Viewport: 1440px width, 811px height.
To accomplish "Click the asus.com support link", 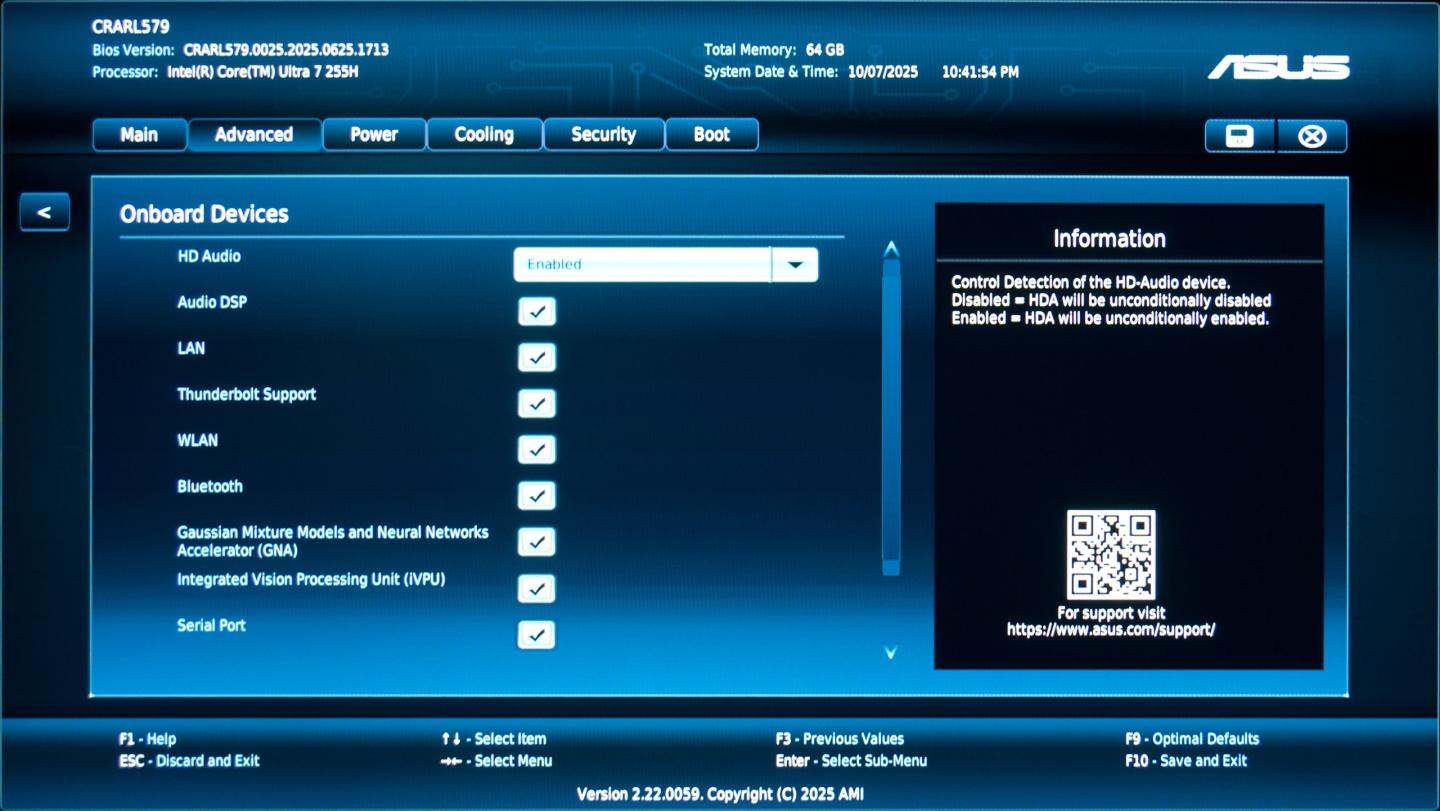I will [x=1111, y=630].
